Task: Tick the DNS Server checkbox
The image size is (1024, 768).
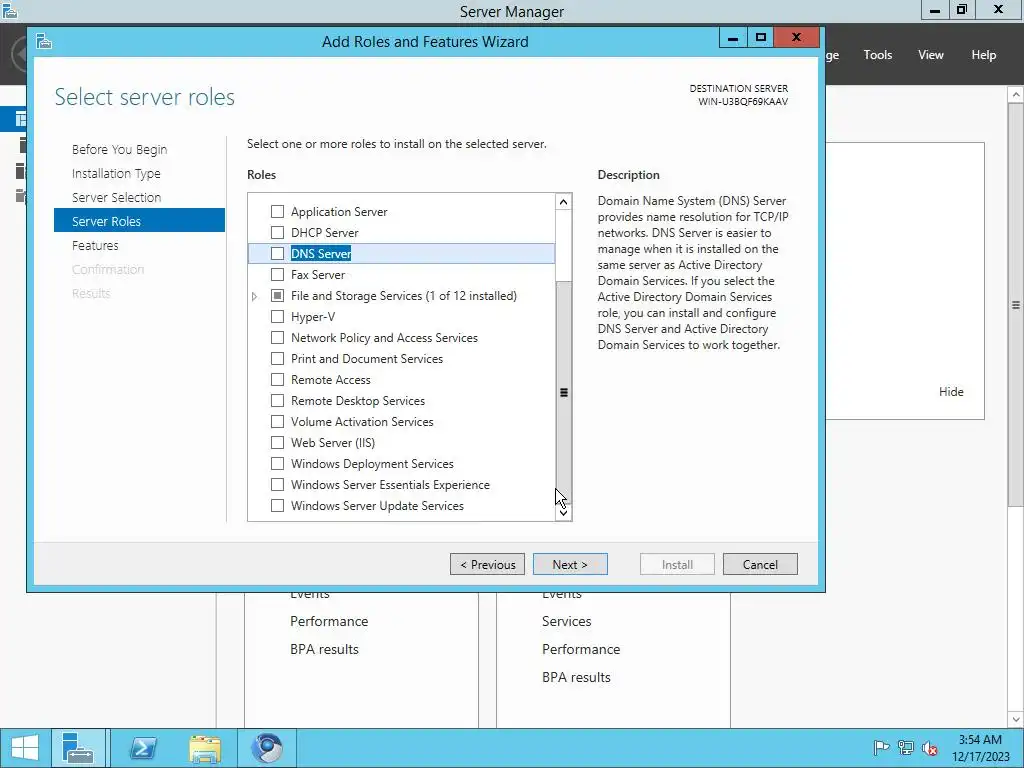Action: tap(278, 253)
